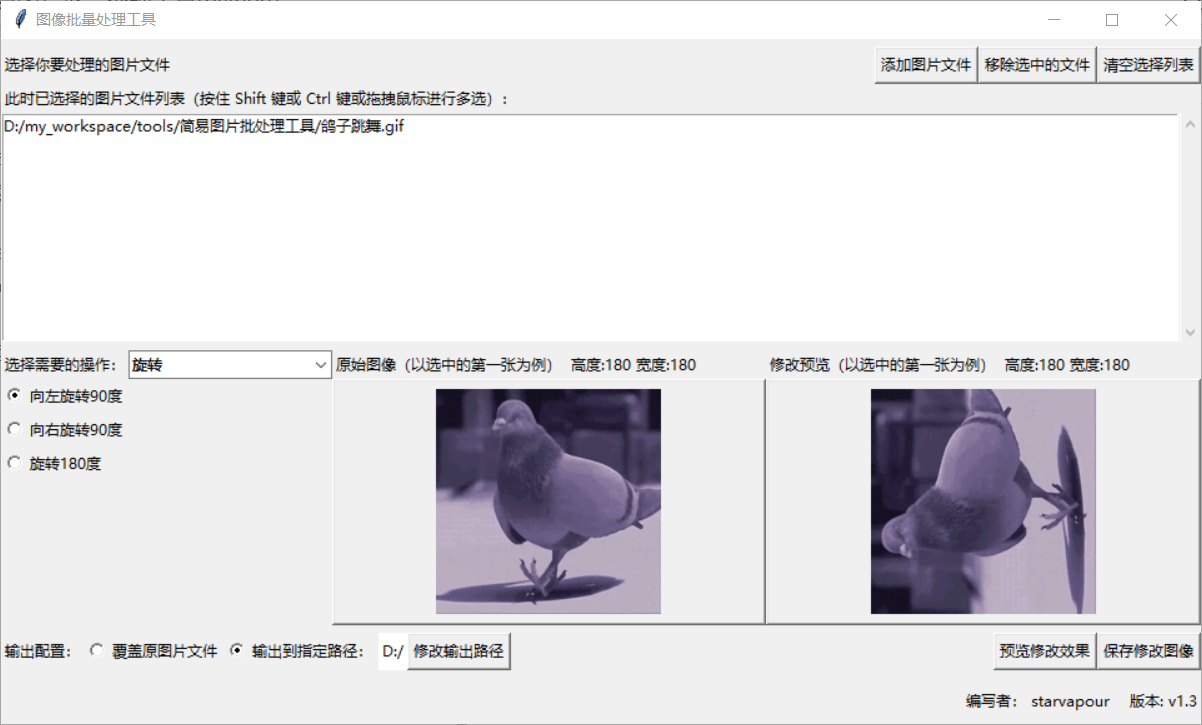Click the original pigeon image preview
The image size is (1202, 725).
tap(547, 500)
